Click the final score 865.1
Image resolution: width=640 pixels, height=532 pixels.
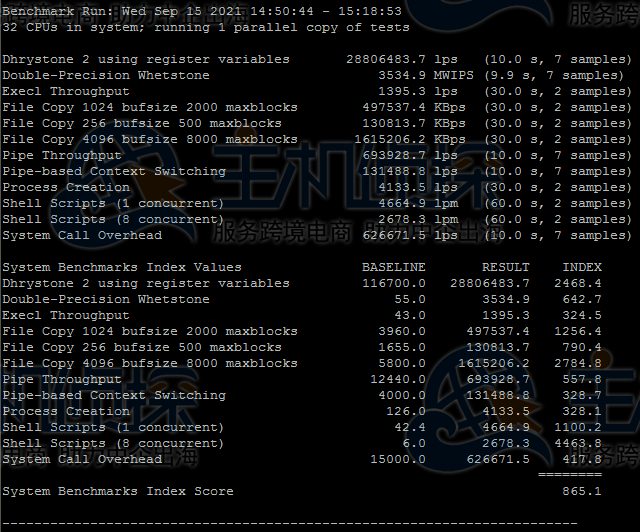(x=582, y=491)
